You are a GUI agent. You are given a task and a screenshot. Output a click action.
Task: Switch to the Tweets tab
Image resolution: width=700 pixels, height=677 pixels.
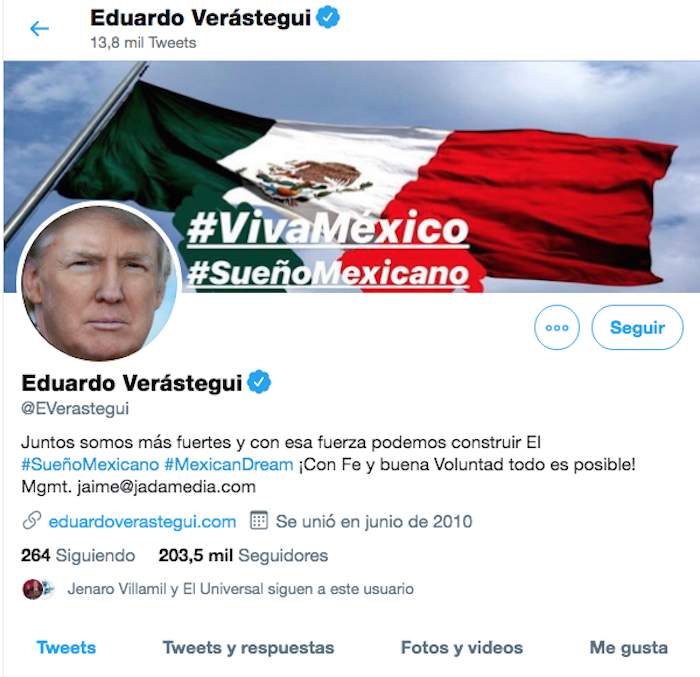tap(66, 647)
